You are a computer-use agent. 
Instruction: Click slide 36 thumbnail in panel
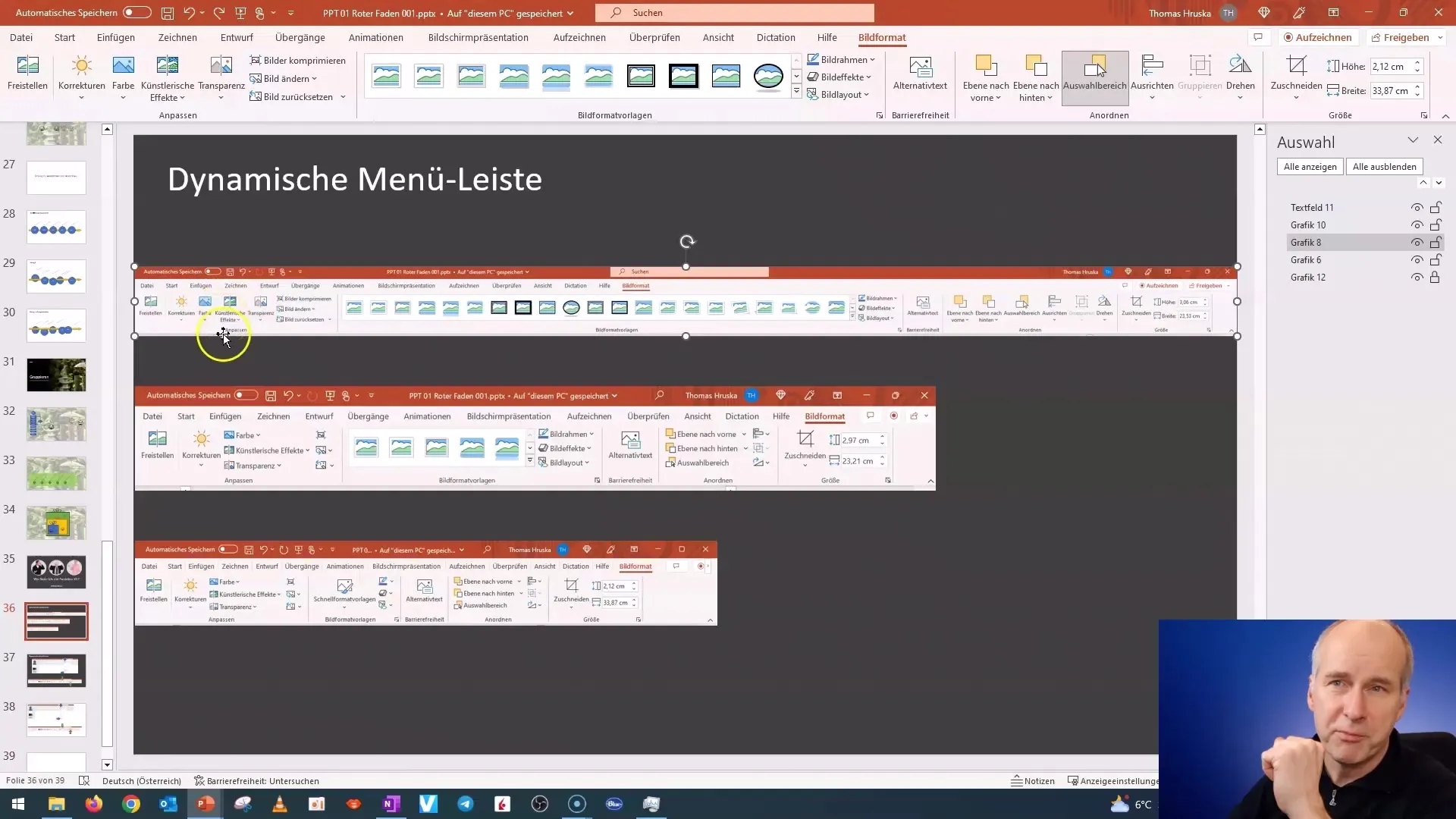pos(55,622)
